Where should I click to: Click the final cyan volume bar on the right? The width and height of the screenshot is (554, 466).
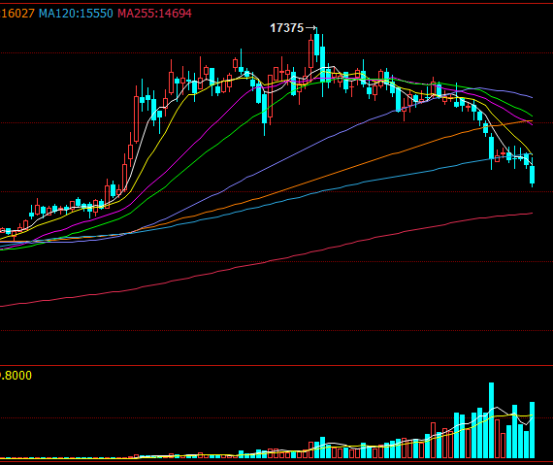pos(532,430)
